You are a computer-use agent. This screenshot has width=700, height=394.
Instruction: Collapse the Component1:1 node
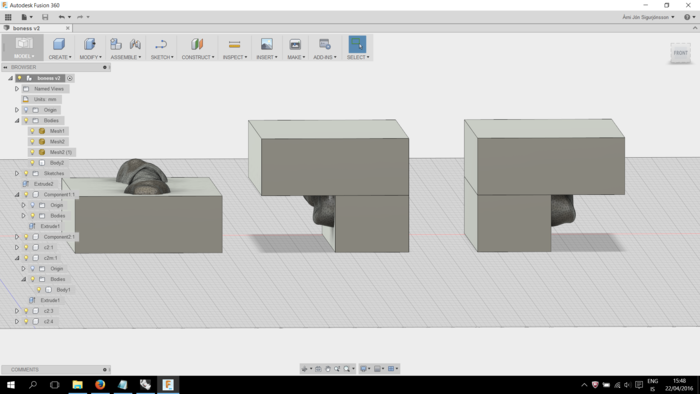(x=17, y=195)
